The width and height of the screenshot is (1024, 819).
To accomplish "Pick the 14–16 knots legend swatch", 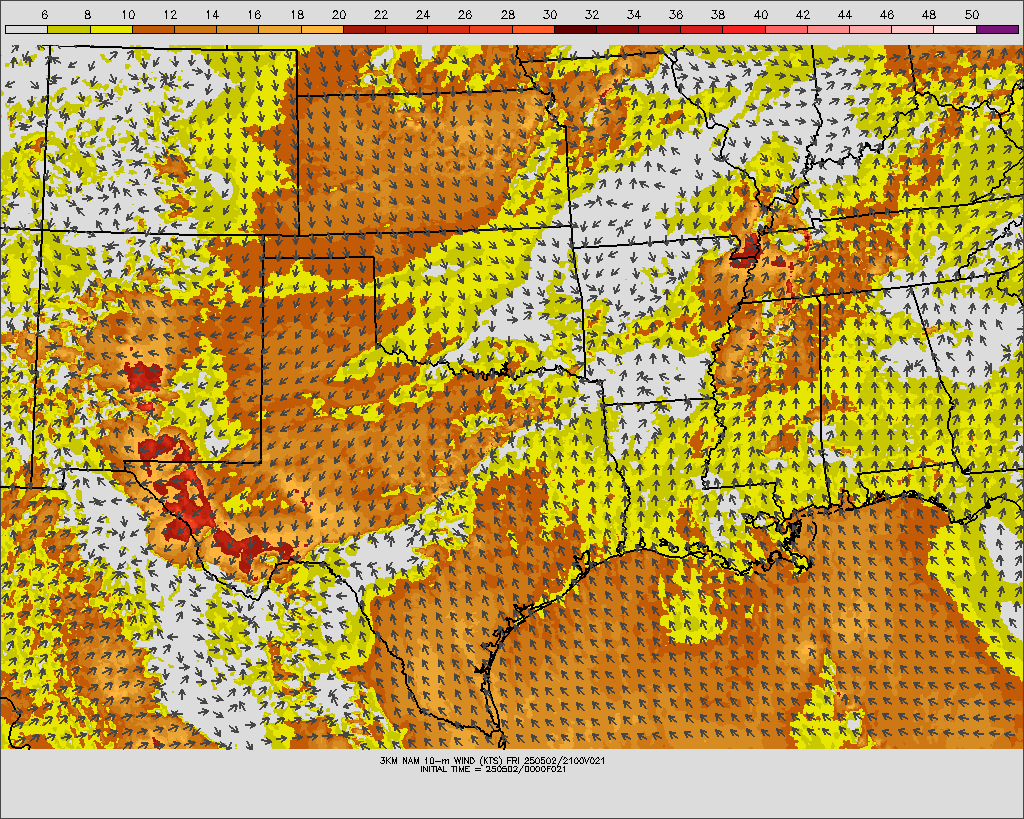I will tap(238, 29).
